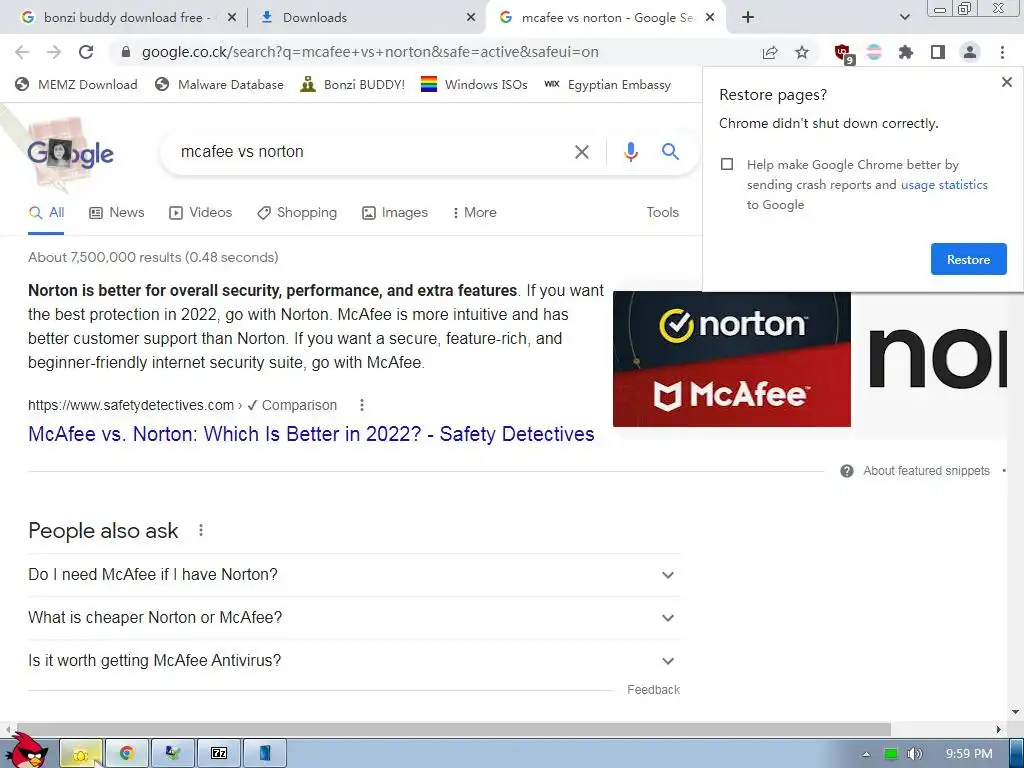Image resolution: width=1024 pixels, height=768 pixels.
Task: Click the scroll right arrow
Action: click(x=999, y=729)
